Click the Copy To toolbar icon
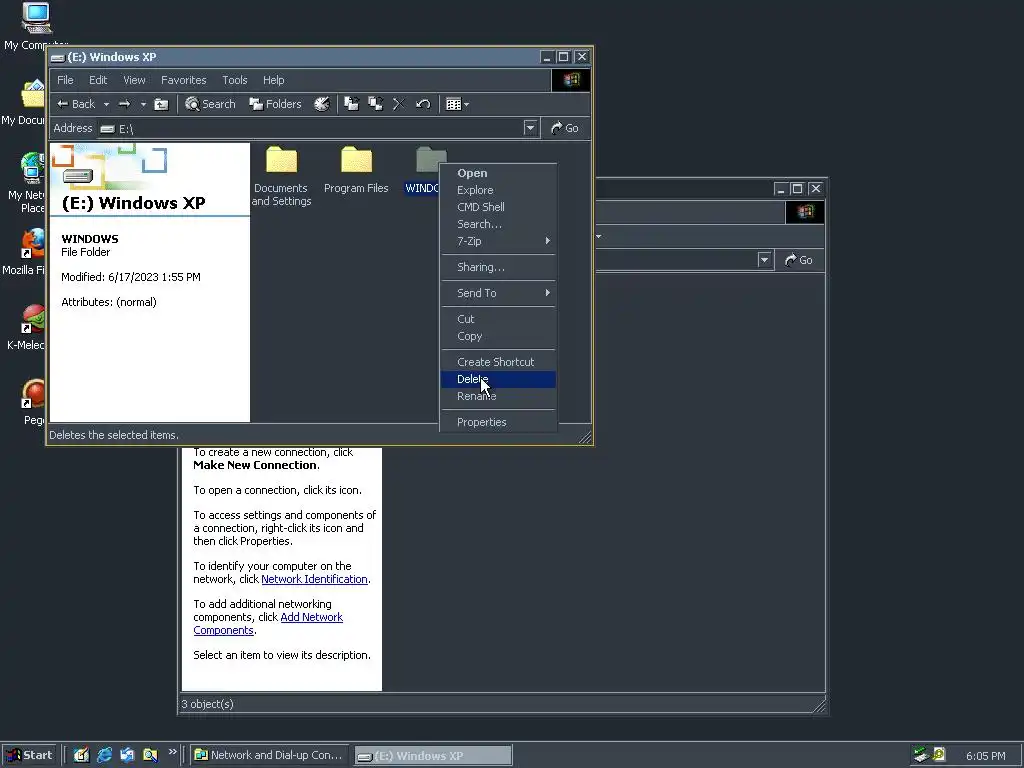1024x768 pixels. [x=376, y=104]
